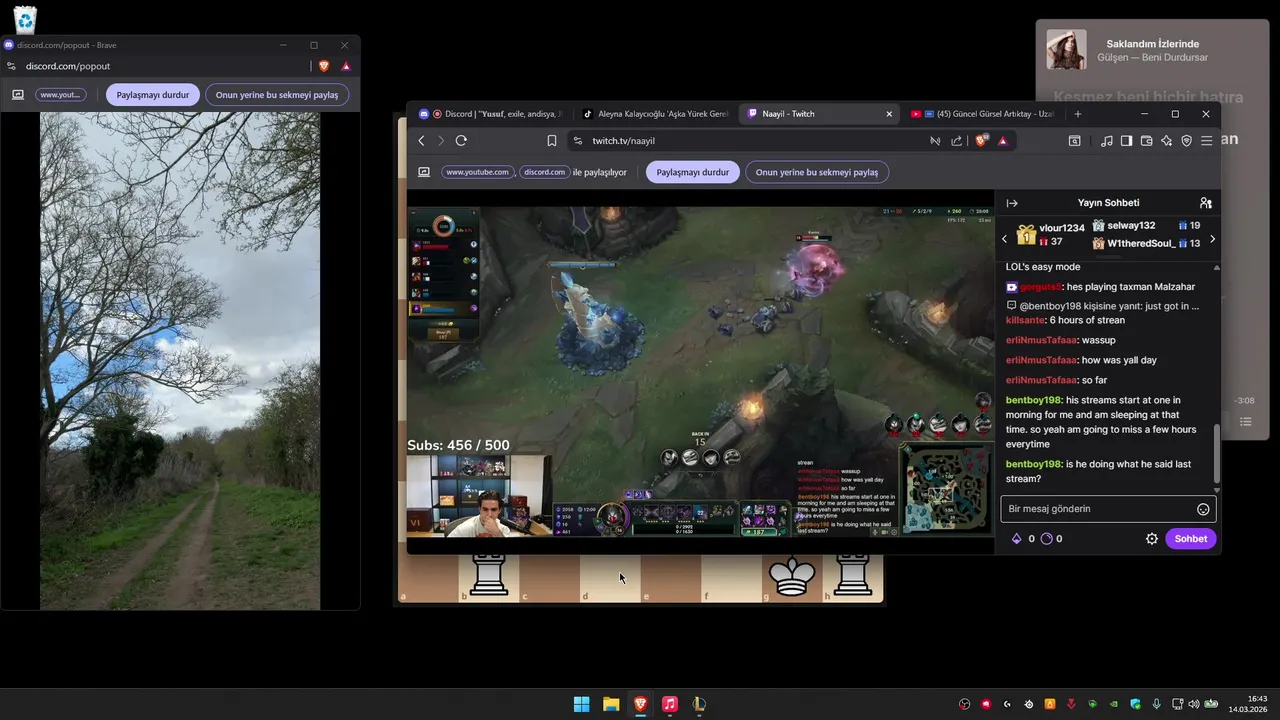Screen dimensions: 1280x720
Task: Click selway132 in gift leaderboard
Action: point(1130,226)
